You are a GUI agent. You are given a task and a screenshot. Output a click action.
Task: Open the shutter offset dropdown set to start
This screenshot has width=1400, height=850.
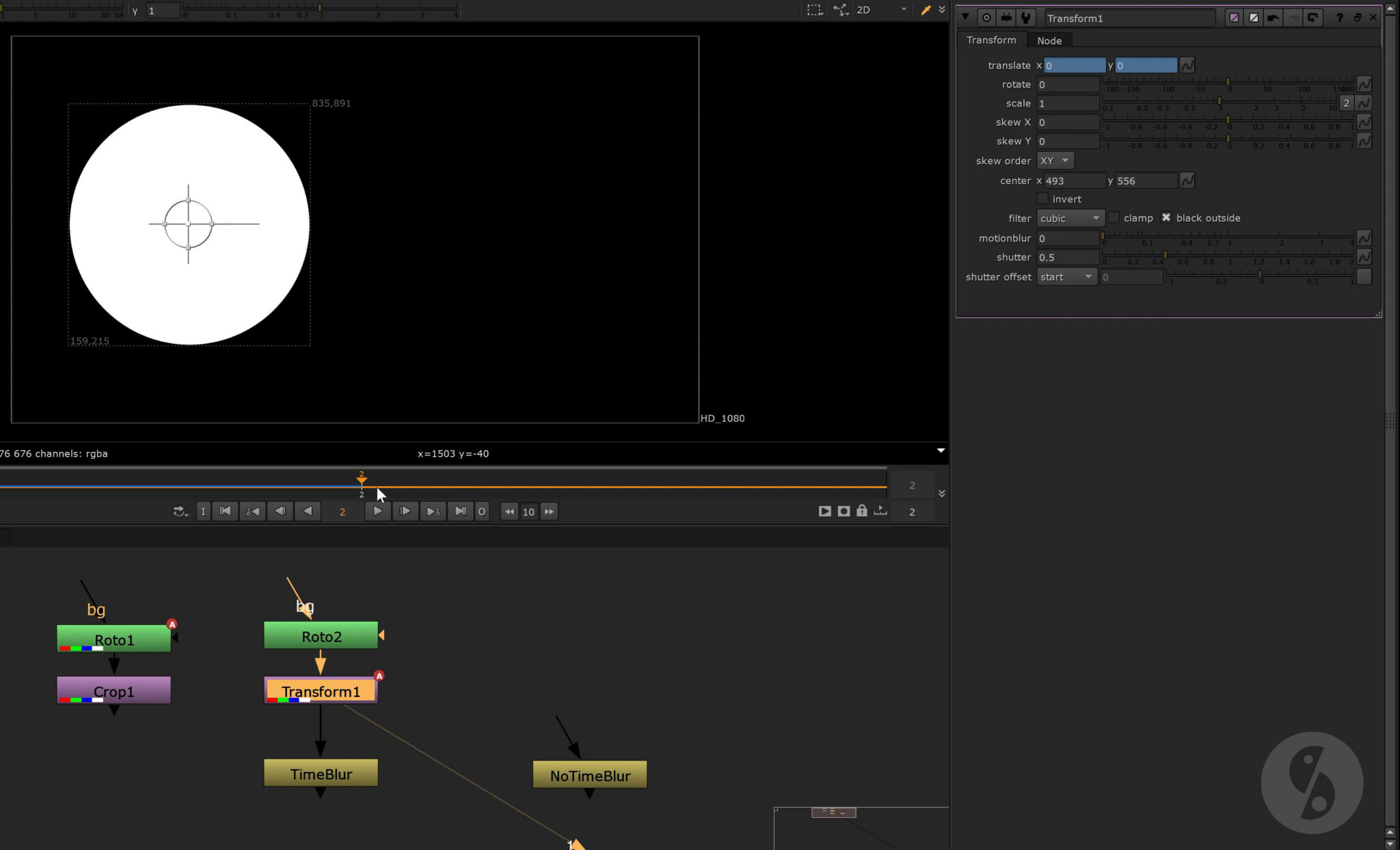[1065, 276]
